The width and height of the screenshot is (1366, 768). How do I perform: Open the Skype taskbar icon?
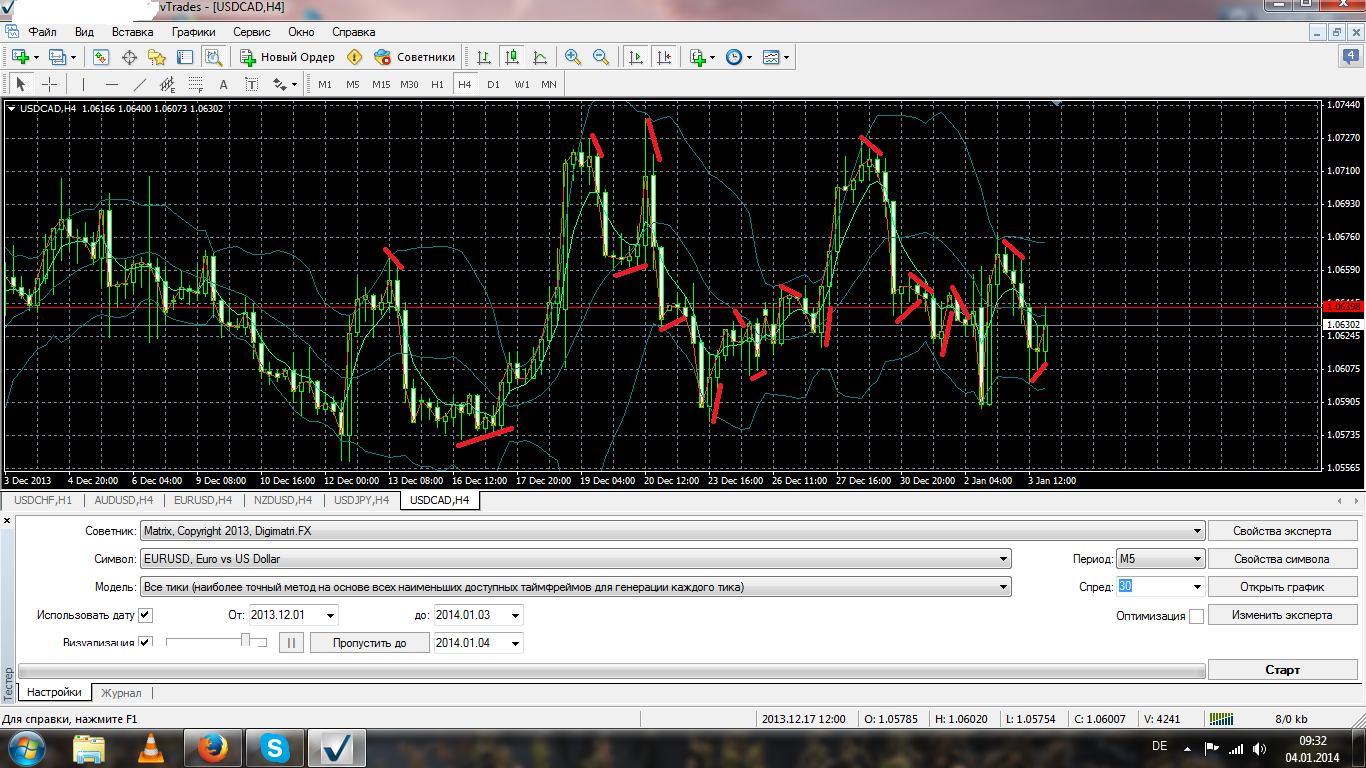275,747
